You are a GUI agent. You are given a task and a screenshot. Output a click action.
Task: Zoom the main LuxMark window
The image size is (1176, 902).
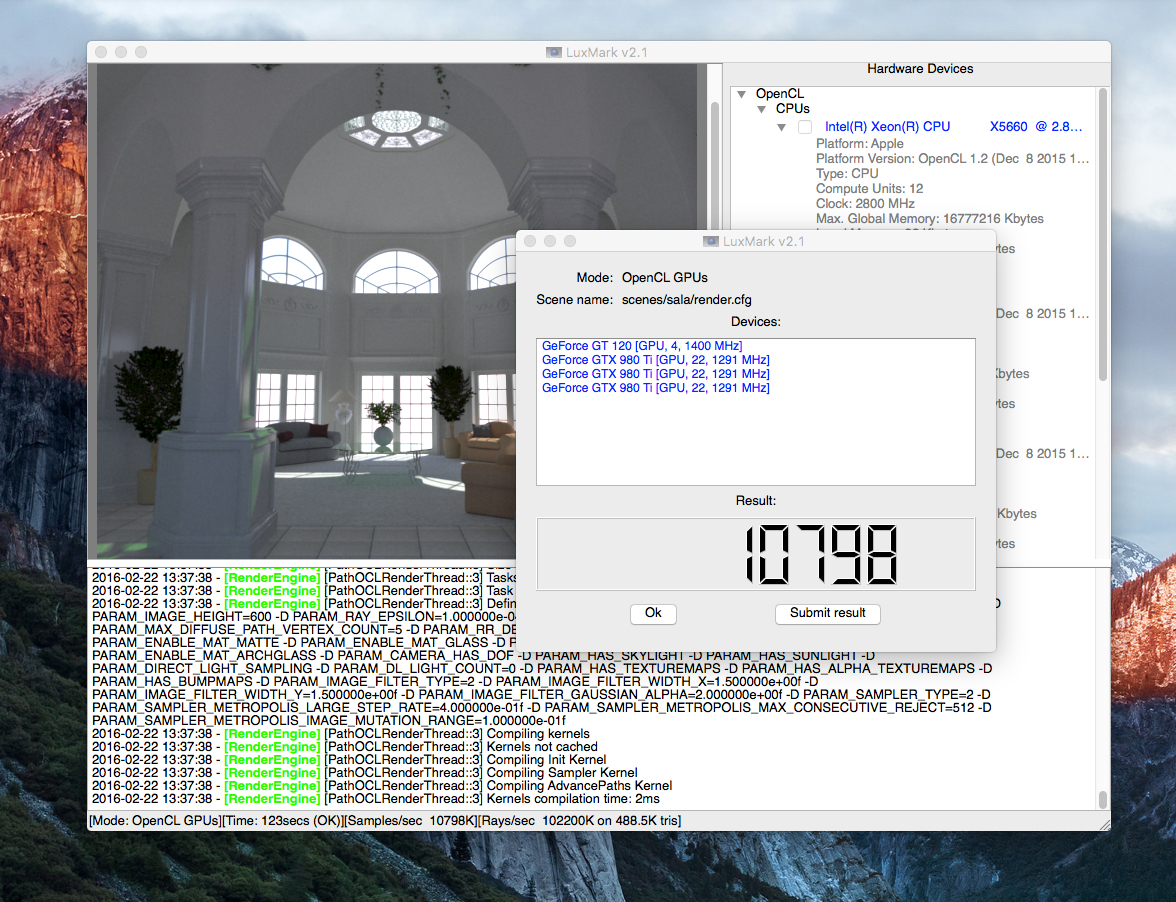point(141,52)
